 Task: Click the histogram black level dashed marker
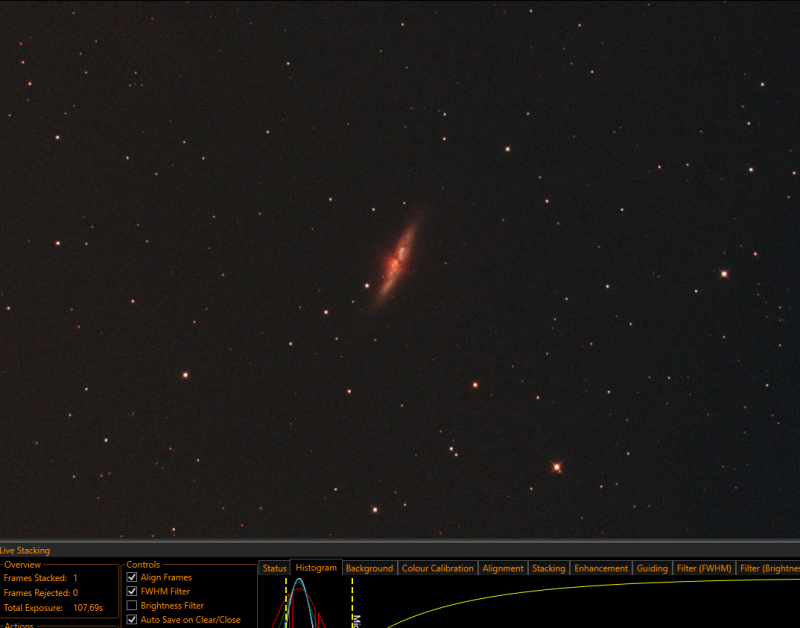tap(286, 602)
